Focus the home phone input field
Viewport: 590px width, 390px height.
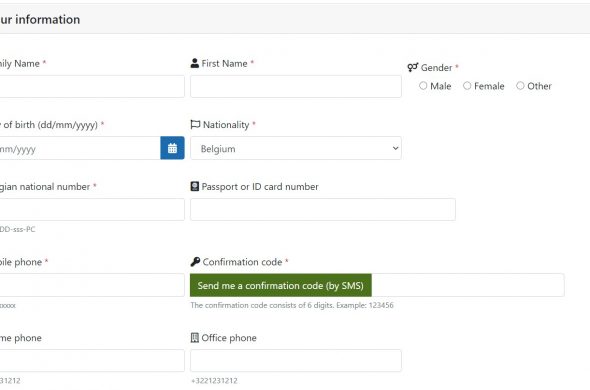pos(92,361)
